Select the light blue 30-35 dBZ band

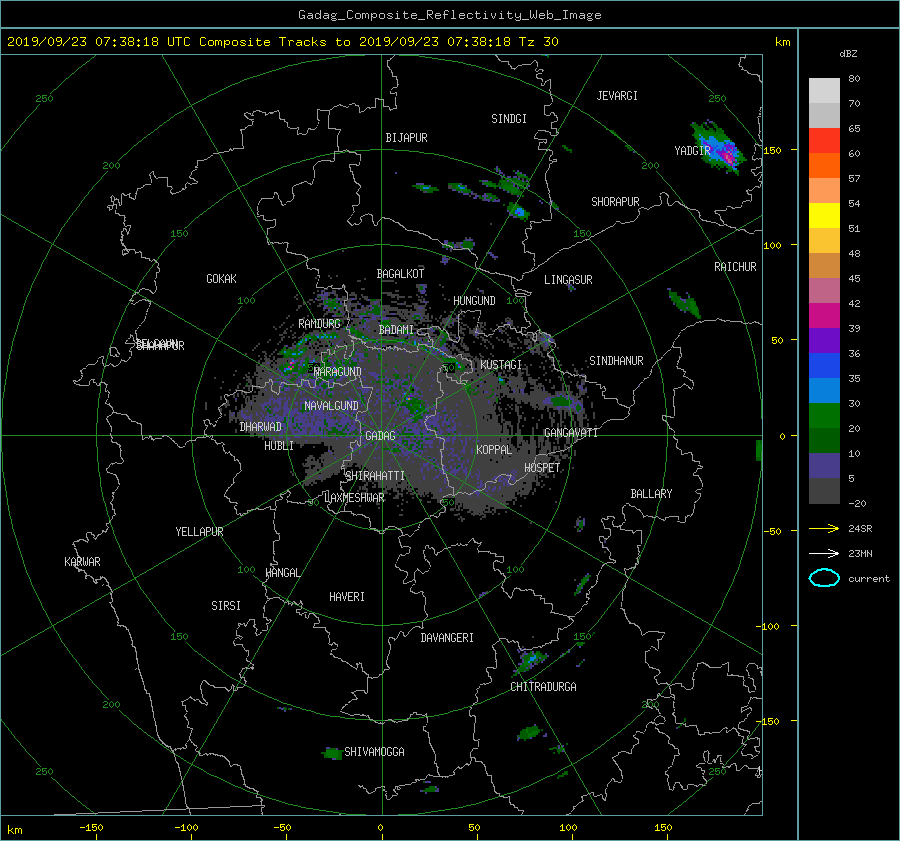(x=824, y=390)
